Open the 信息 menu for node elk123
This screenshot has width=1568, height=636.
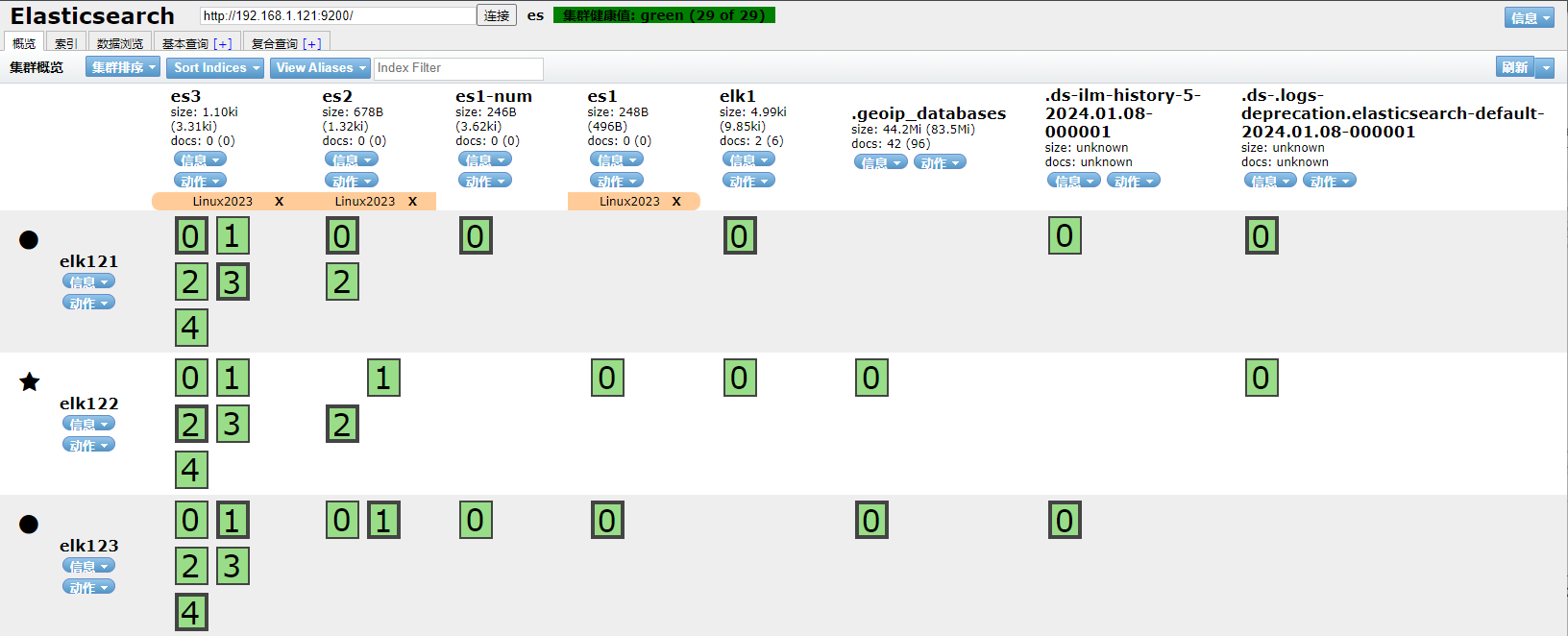(x=88, y=566)
